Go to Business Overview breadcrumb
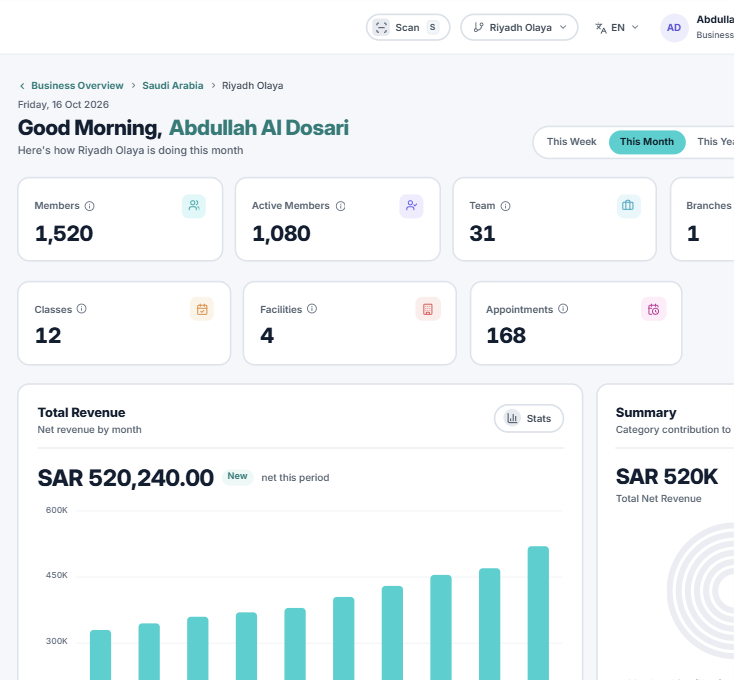Image resolution: width=734 pixels, height=680 pixels. pos(77,86)
